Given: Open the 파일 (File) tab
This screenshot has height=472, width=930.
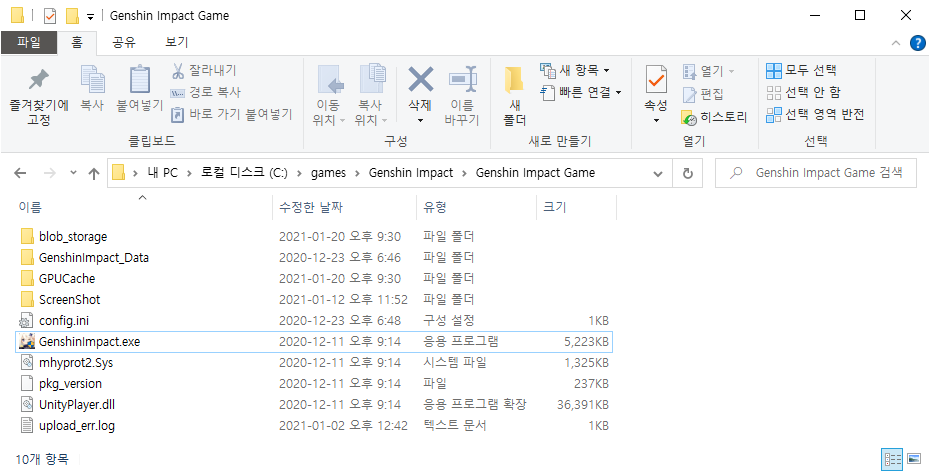Looking at the screenshot, I should [x=29, y=42].
